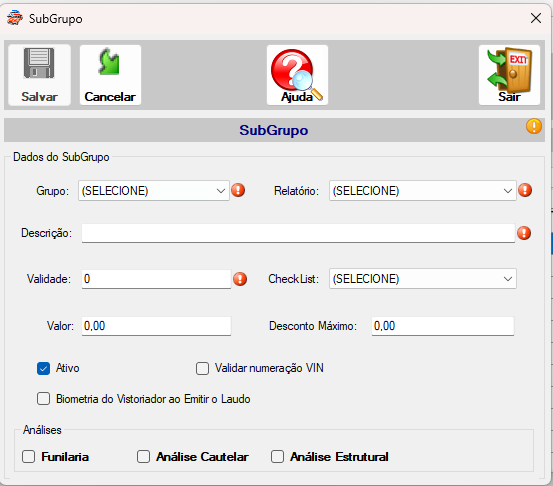This screenshot has width=553, height=486.
Task: Click the Desconto Máximo: field label
Action: [x=313, y=326]
